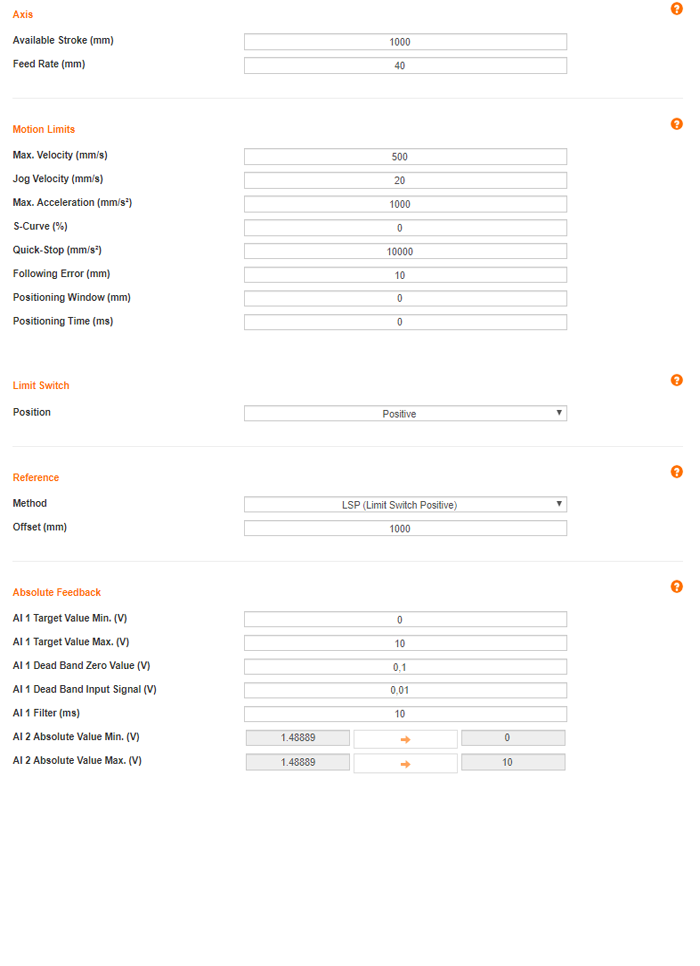This screenshot has width=700, height=966.
Task: Open help for the Absolute Feedback section
Action: click(677, 587)
